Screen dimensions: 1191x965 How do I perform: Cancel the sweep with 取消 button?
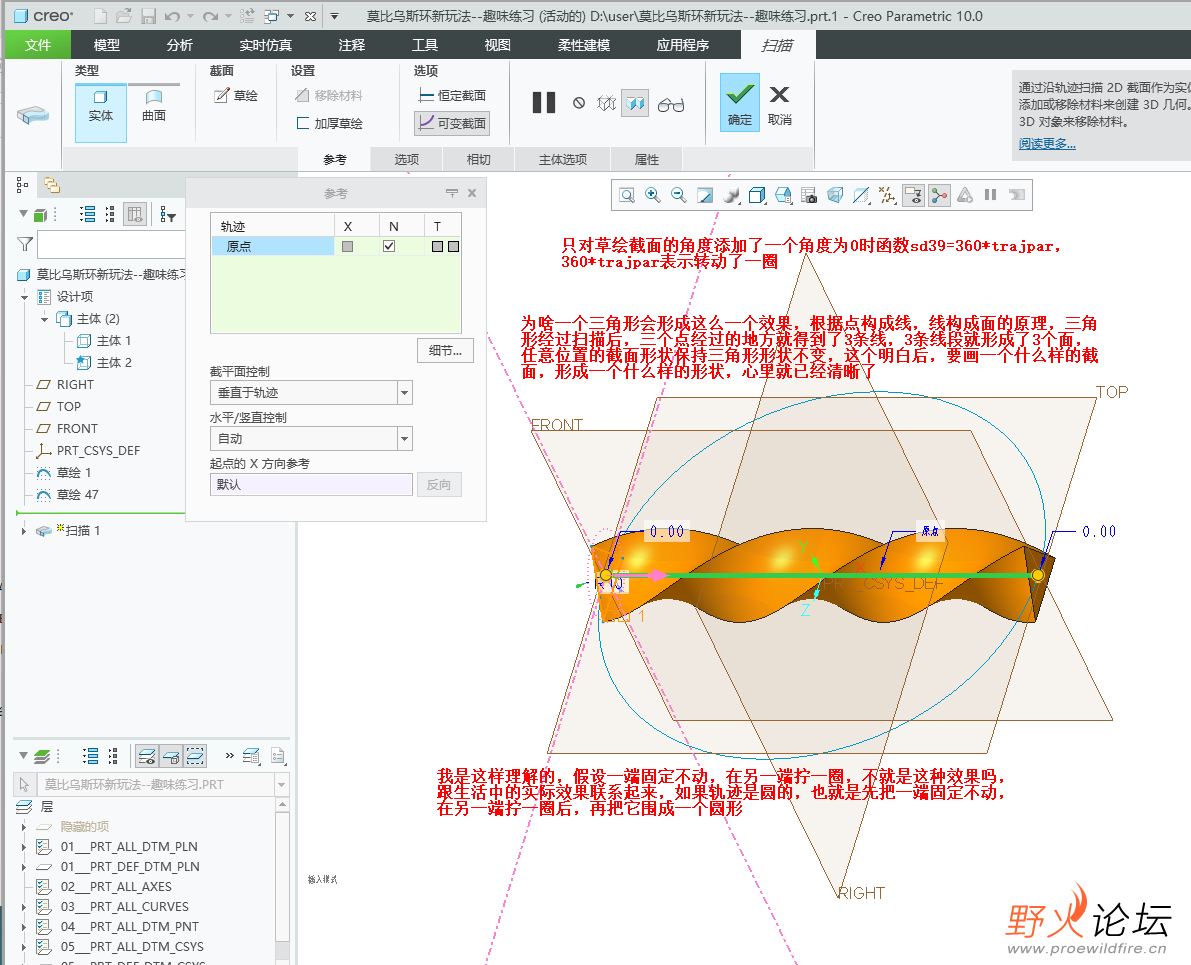(779, 104)
